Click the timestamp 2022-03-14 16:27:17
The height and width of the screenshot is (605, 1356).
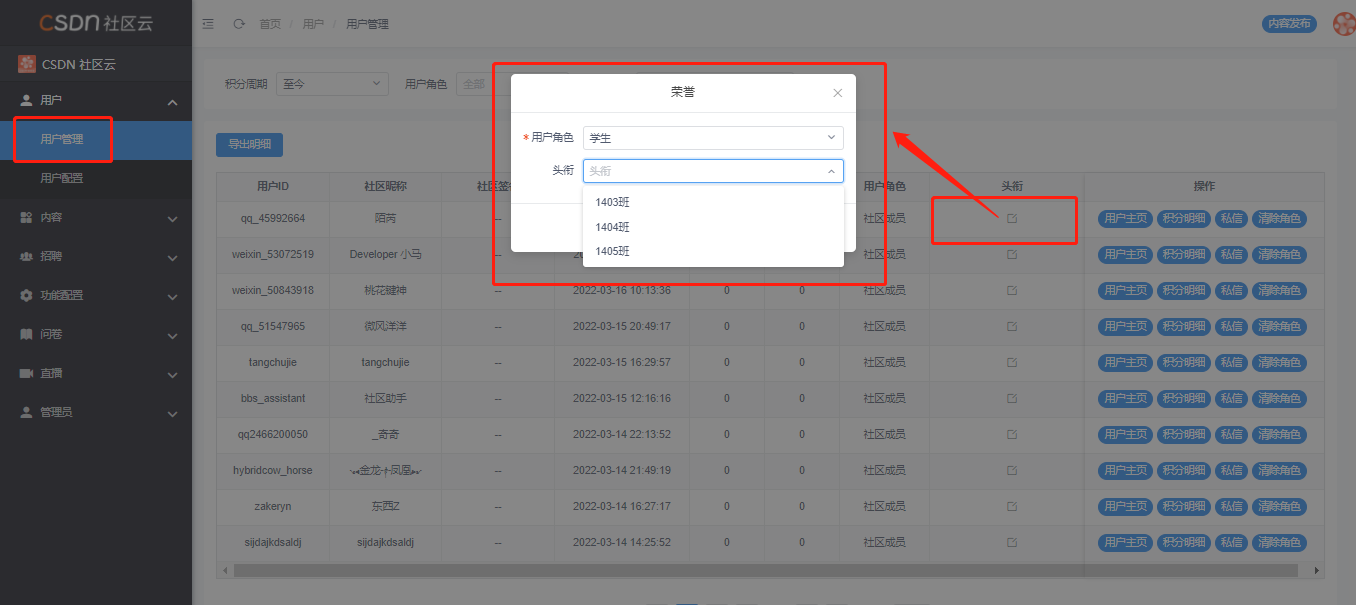[x=622, y=507]
